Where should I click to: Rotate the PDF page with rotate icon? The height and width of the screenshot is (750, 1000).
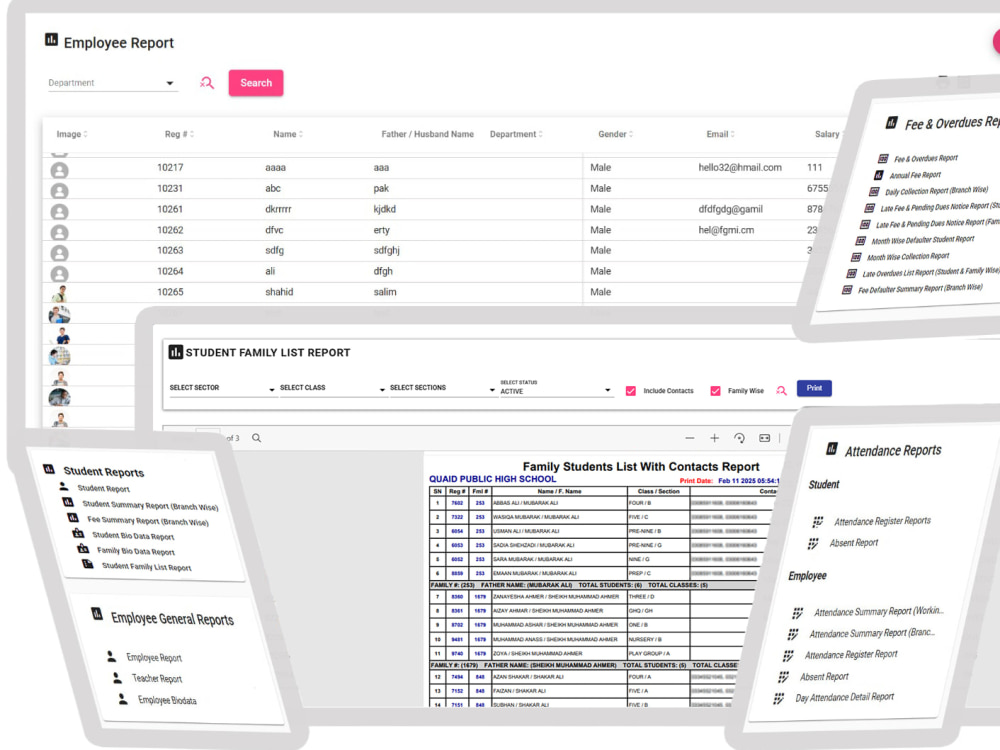click(x=739, y=438)
